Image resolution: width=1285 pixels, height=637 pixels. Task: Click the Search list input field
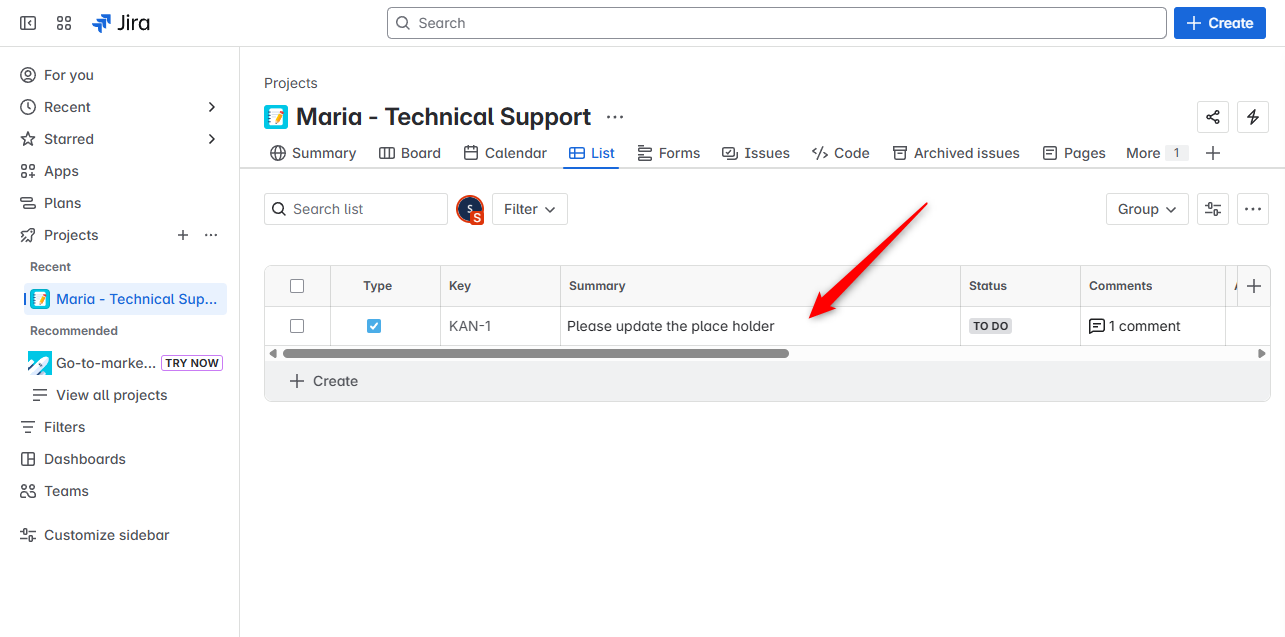point(356,209)
